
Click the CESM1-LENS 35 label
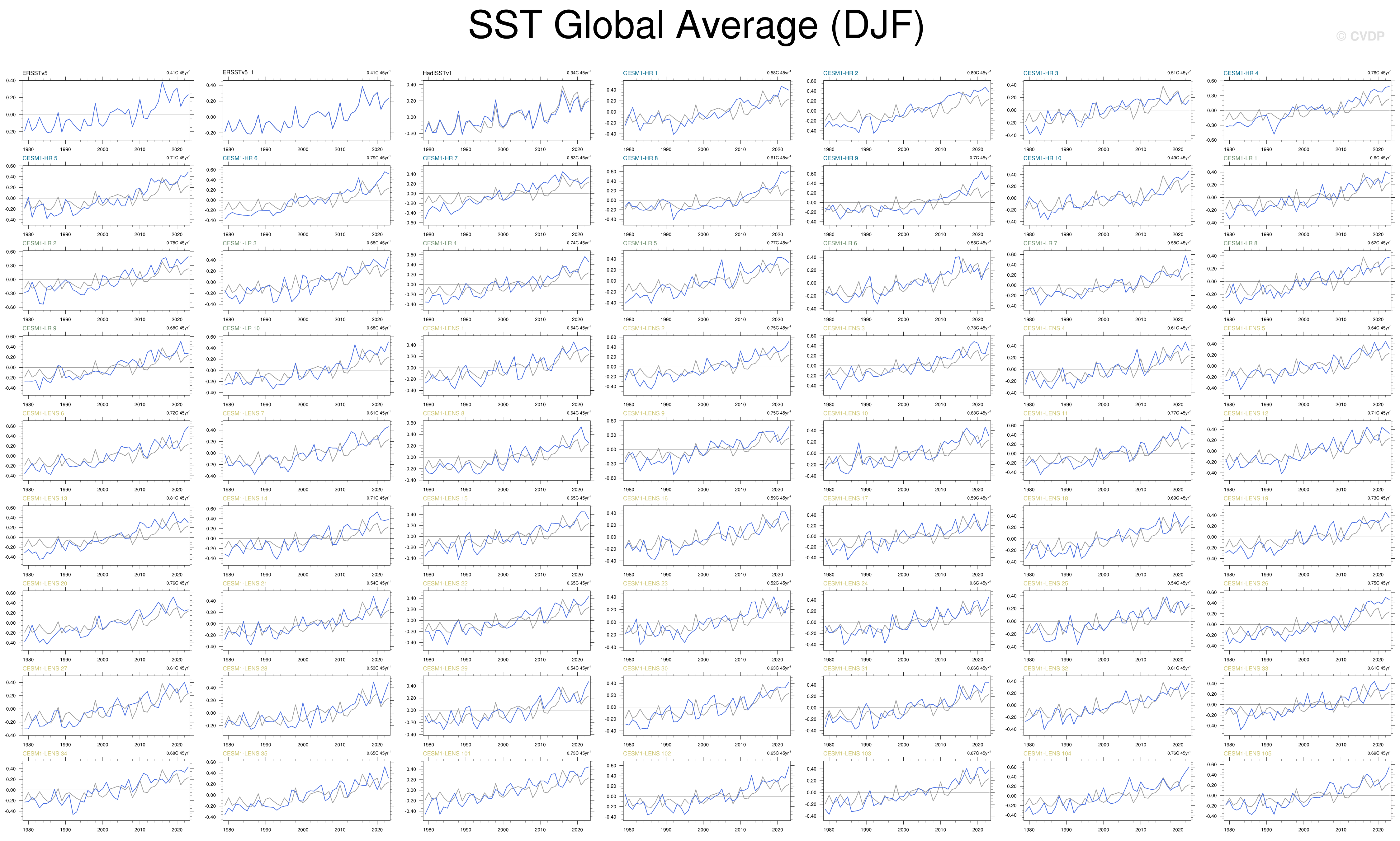244,753
